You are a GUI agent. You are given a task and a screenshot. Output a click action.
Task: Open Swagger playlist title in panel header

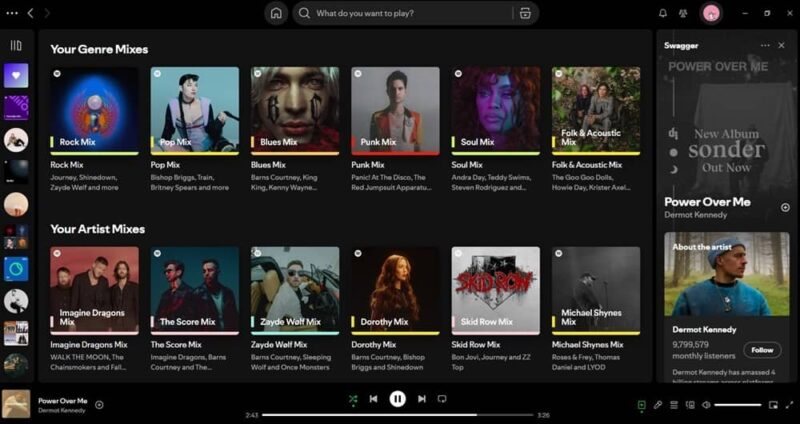(x=681, y=45)
